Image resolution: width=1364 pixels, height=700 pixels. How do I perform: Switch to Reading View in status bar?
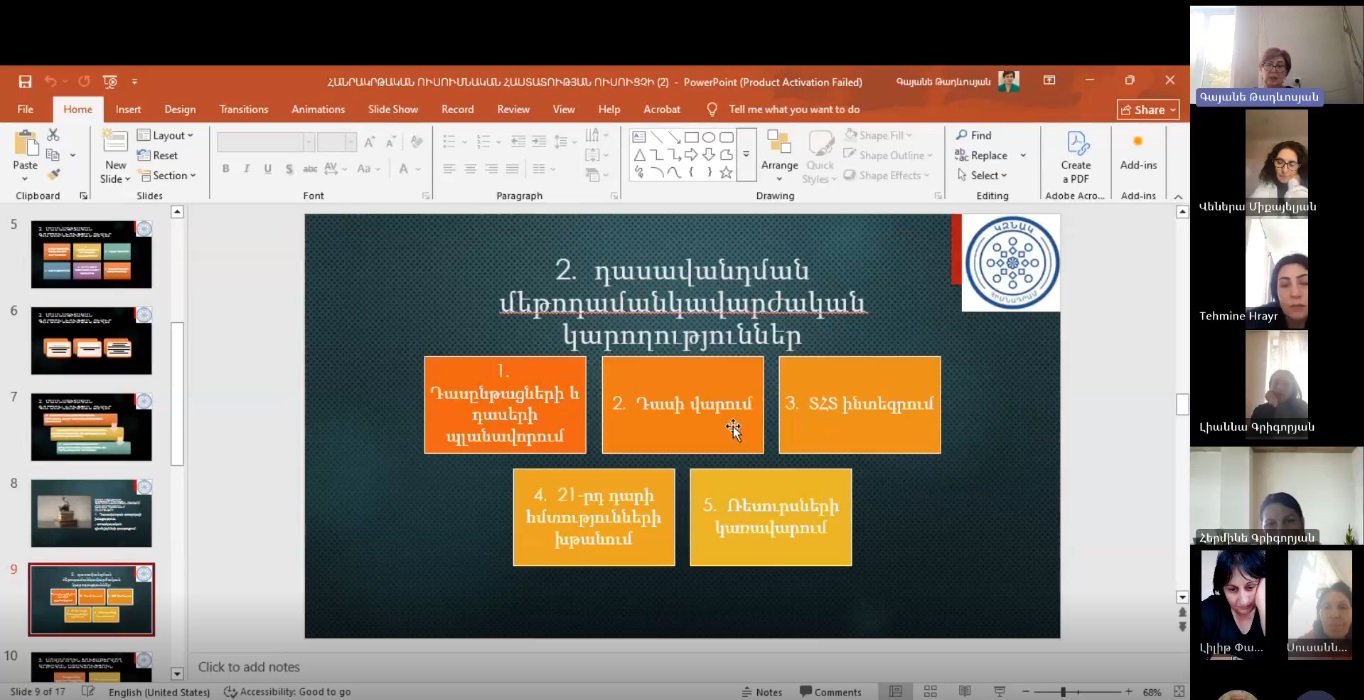click(964, 692)
